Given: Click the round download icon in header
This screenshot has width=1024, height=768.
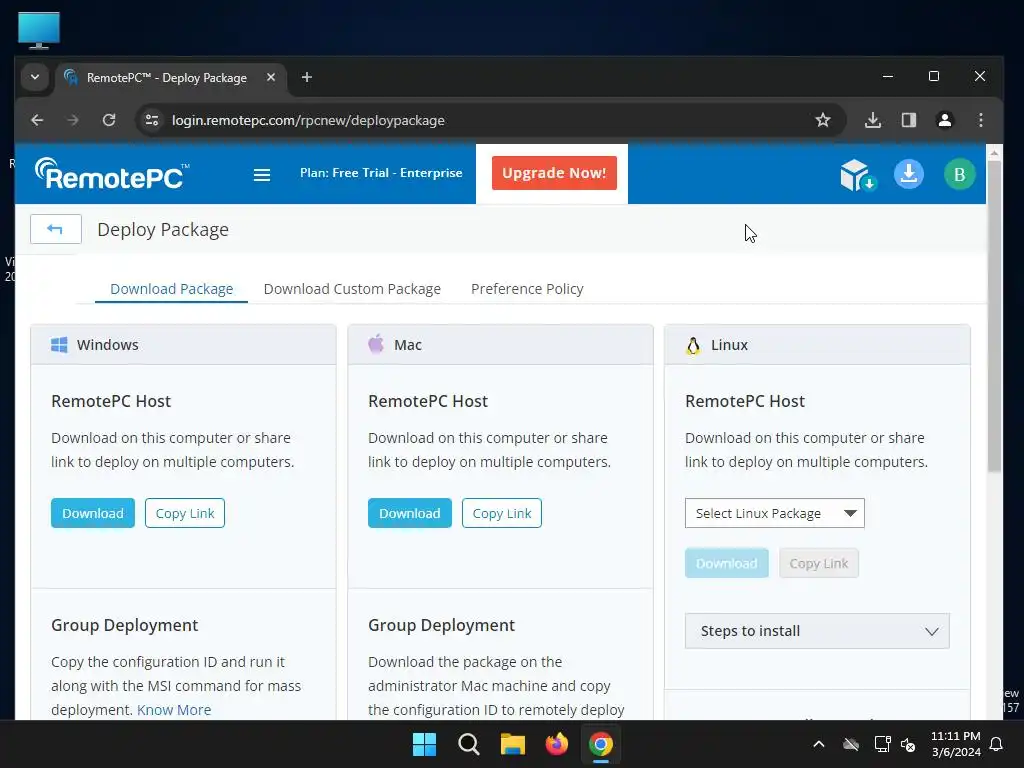Looking at the screenshot, I should (908, 174).
